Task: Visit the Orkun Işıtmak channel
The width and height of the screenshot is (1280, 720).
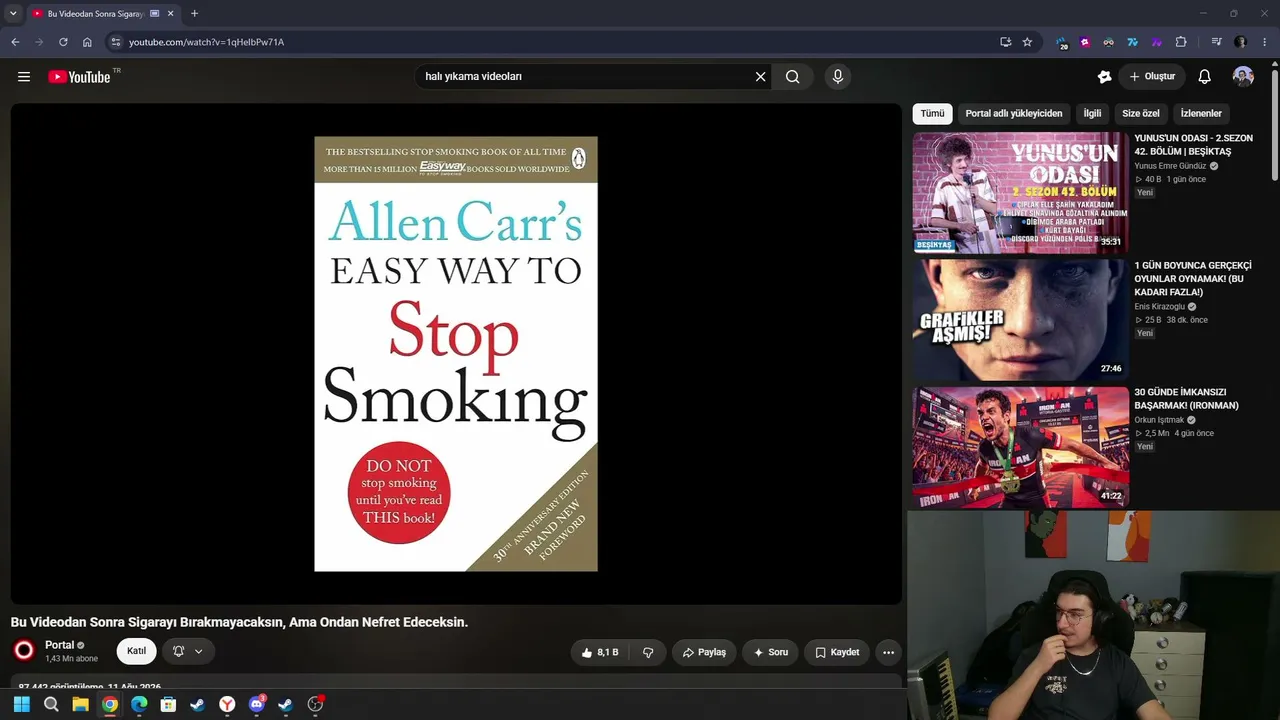Action: point(1158,420)
